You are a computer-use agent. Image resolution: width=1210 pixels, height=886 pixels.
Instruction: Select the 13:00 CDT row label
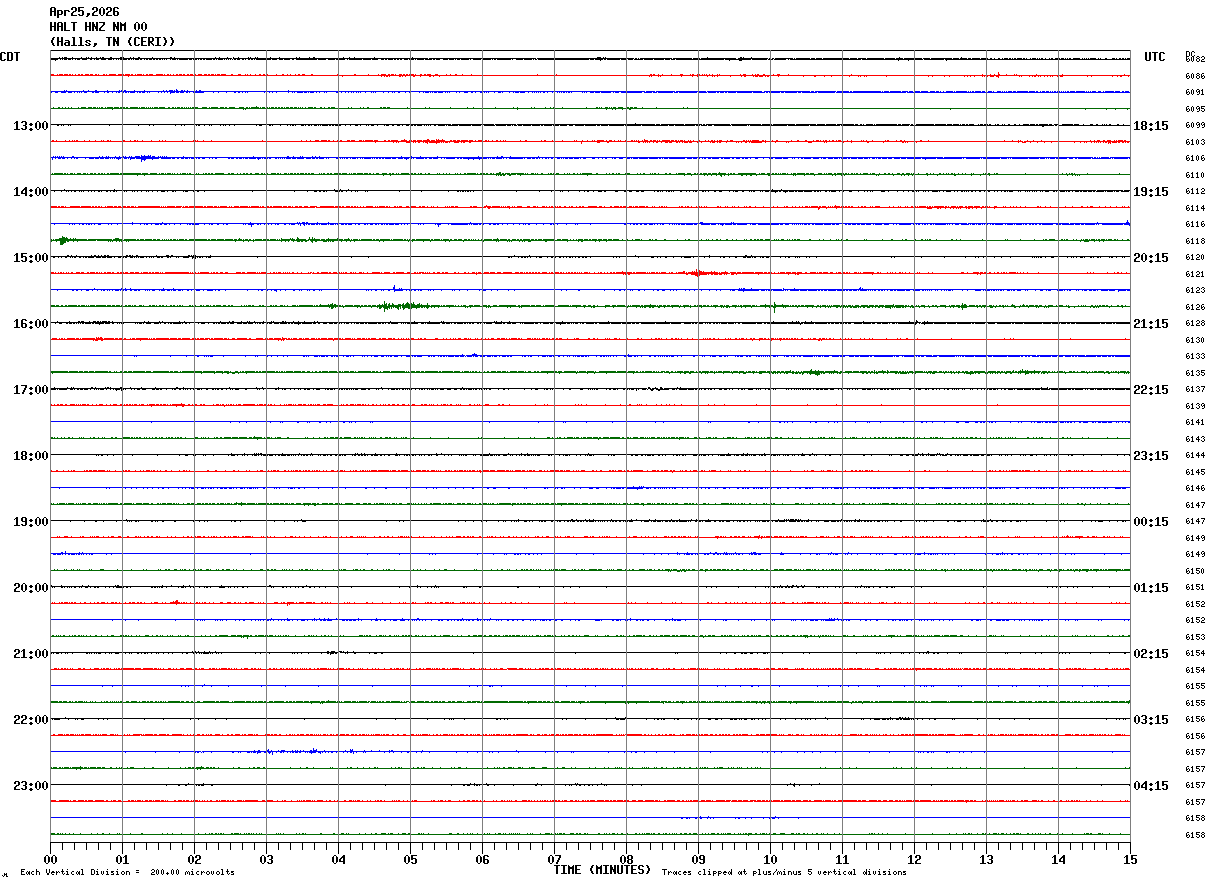pos(31,126)
